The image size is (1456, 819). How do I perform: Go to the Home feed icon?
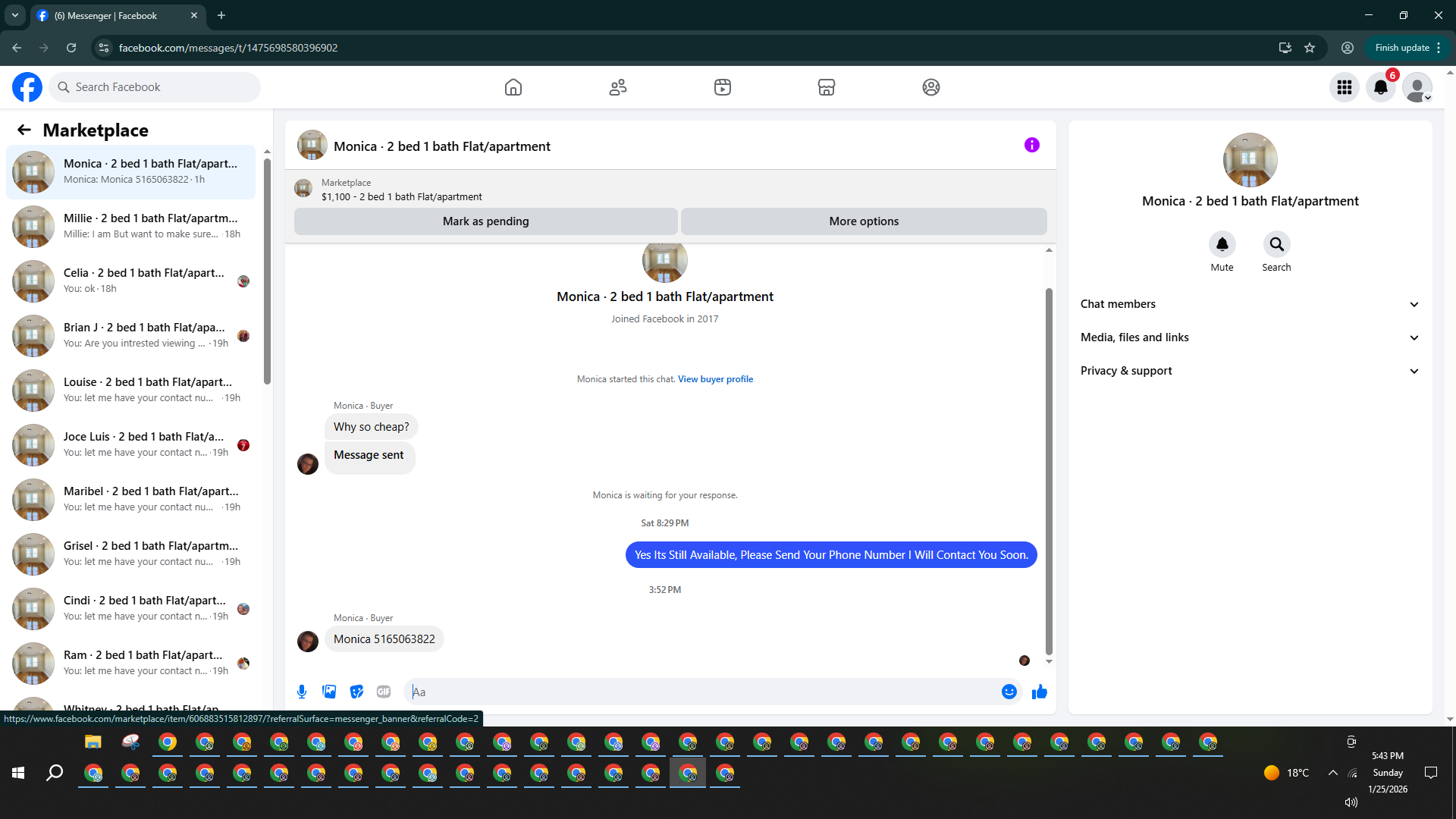513,87
